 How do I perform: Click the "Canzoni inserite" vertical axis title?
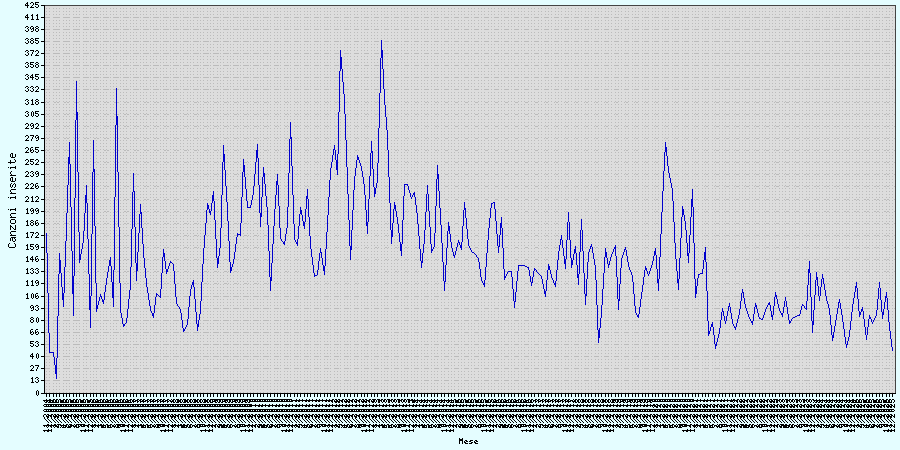pos(11,200)
